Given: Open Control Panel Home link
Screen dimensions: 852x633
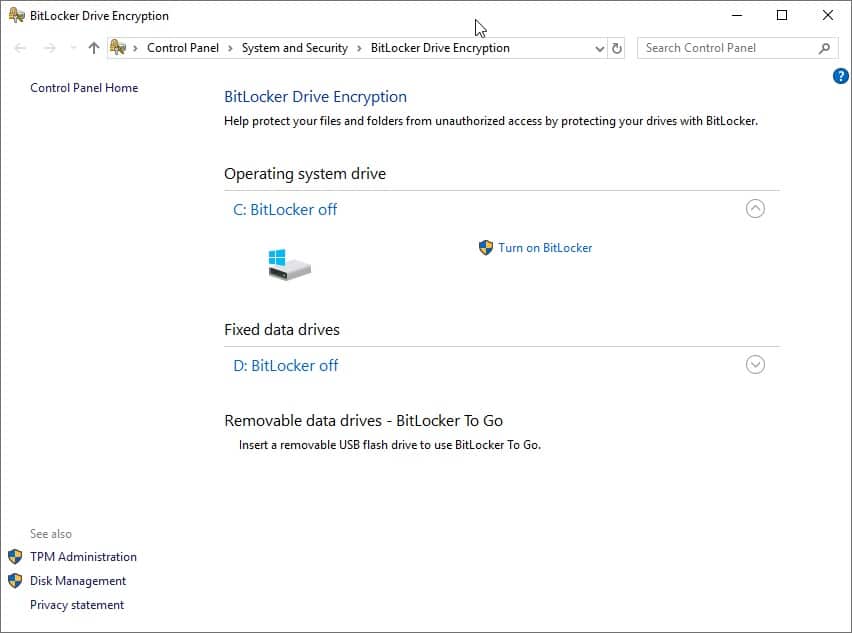Looking at the screenshot, I should click(84, 88).
